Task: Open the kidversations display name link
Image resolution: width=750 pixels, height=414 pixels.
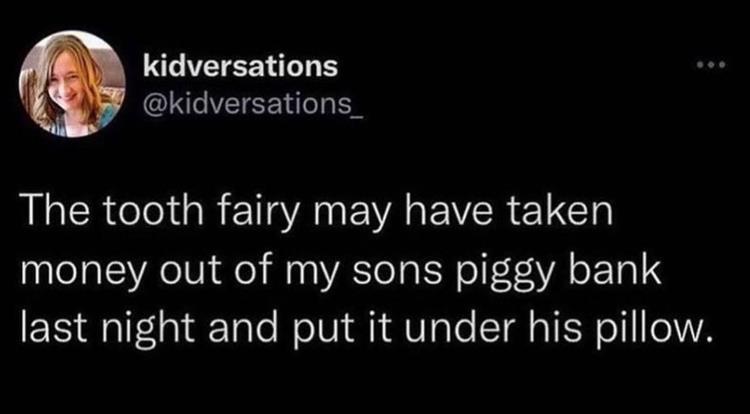Action: [240, 67]
